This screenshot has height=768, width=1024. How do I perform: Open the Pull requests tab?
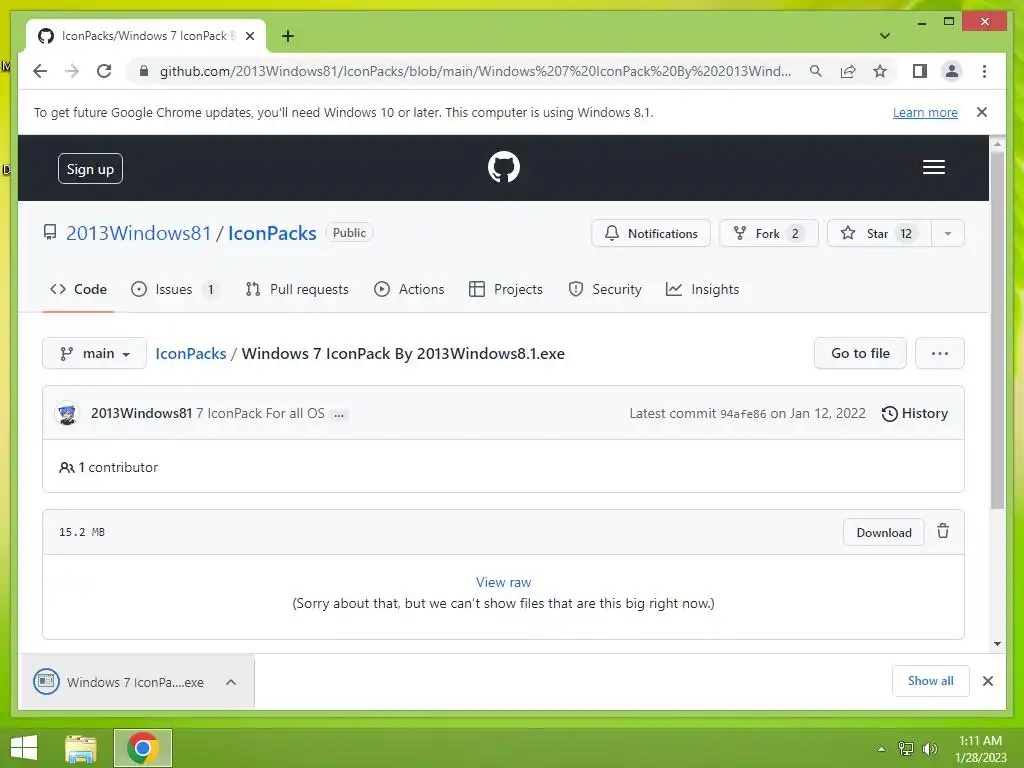point(297,289)
